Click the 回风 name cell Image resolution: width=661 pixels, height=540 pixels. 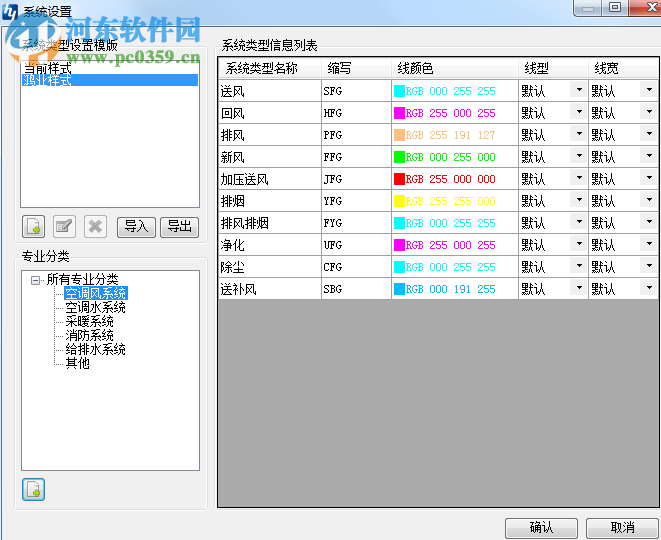point(270,113)
